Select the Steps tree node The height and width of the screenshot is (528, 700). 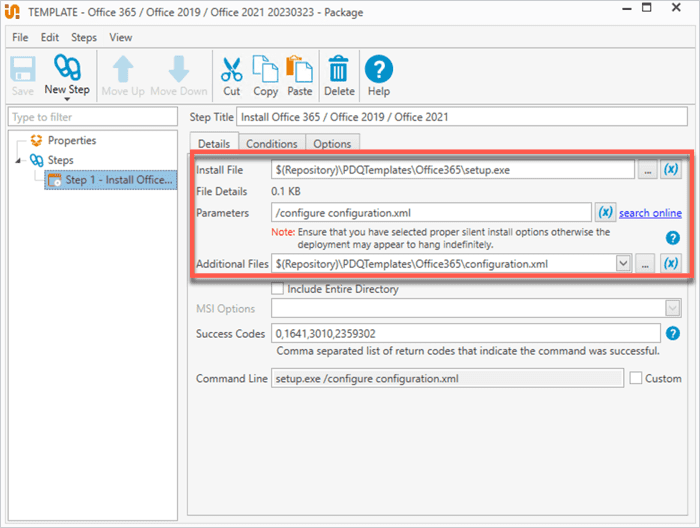point(60,160)
